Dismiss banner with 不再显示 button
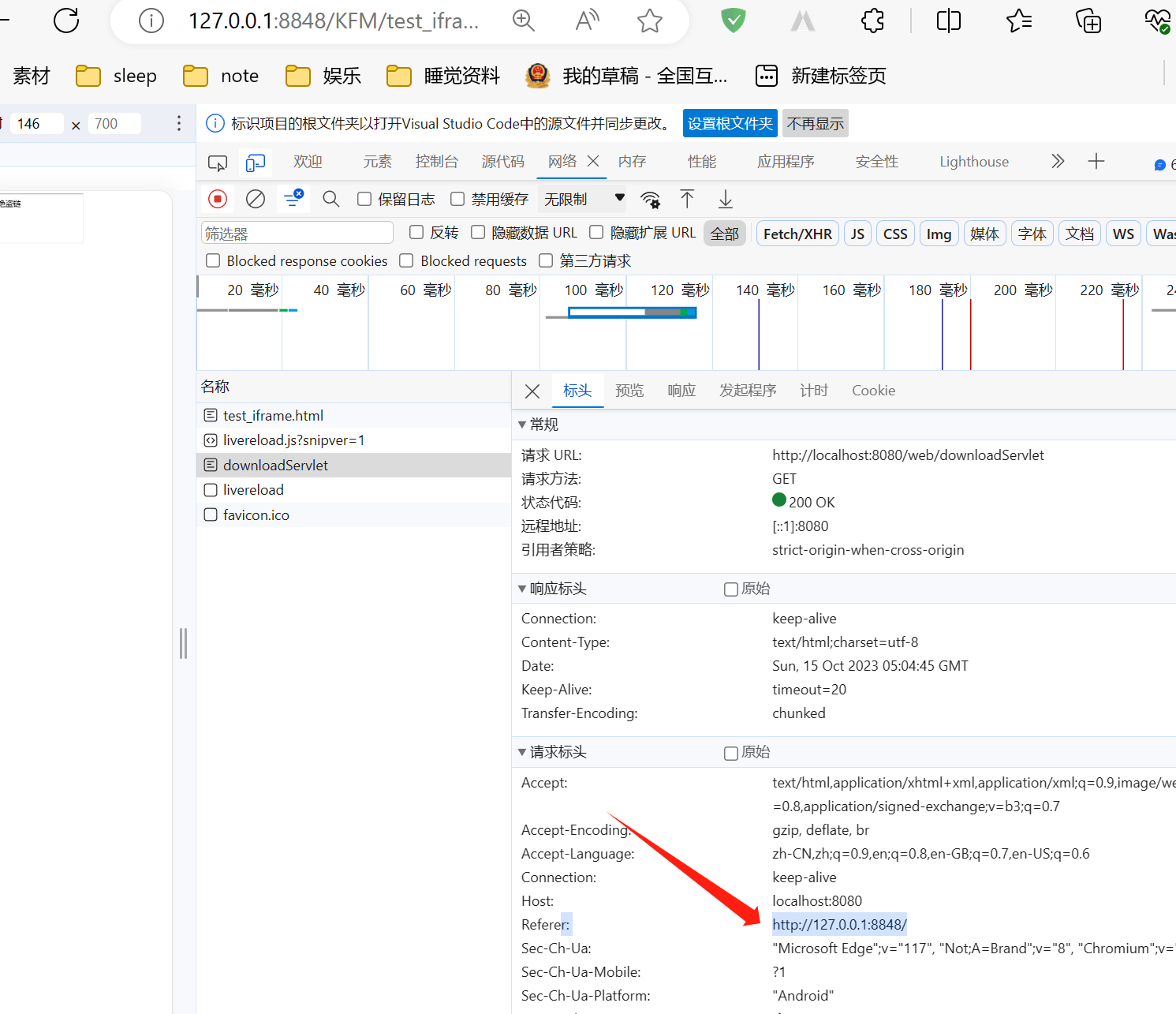 pyautogui.click(x=816, y=123)
